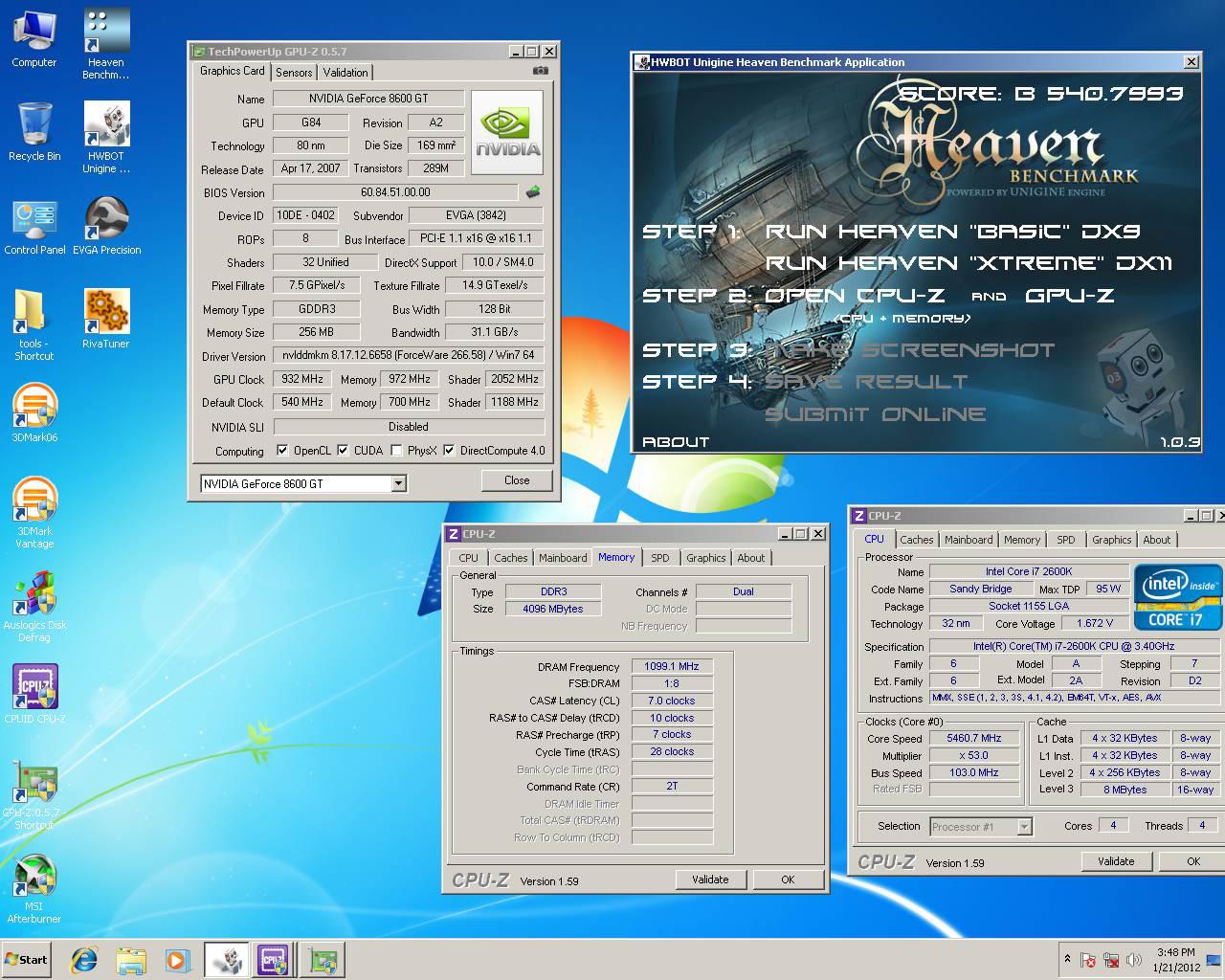
Task: Expand the Processor #1 selection dropdown
Action: pos(1024,827)
